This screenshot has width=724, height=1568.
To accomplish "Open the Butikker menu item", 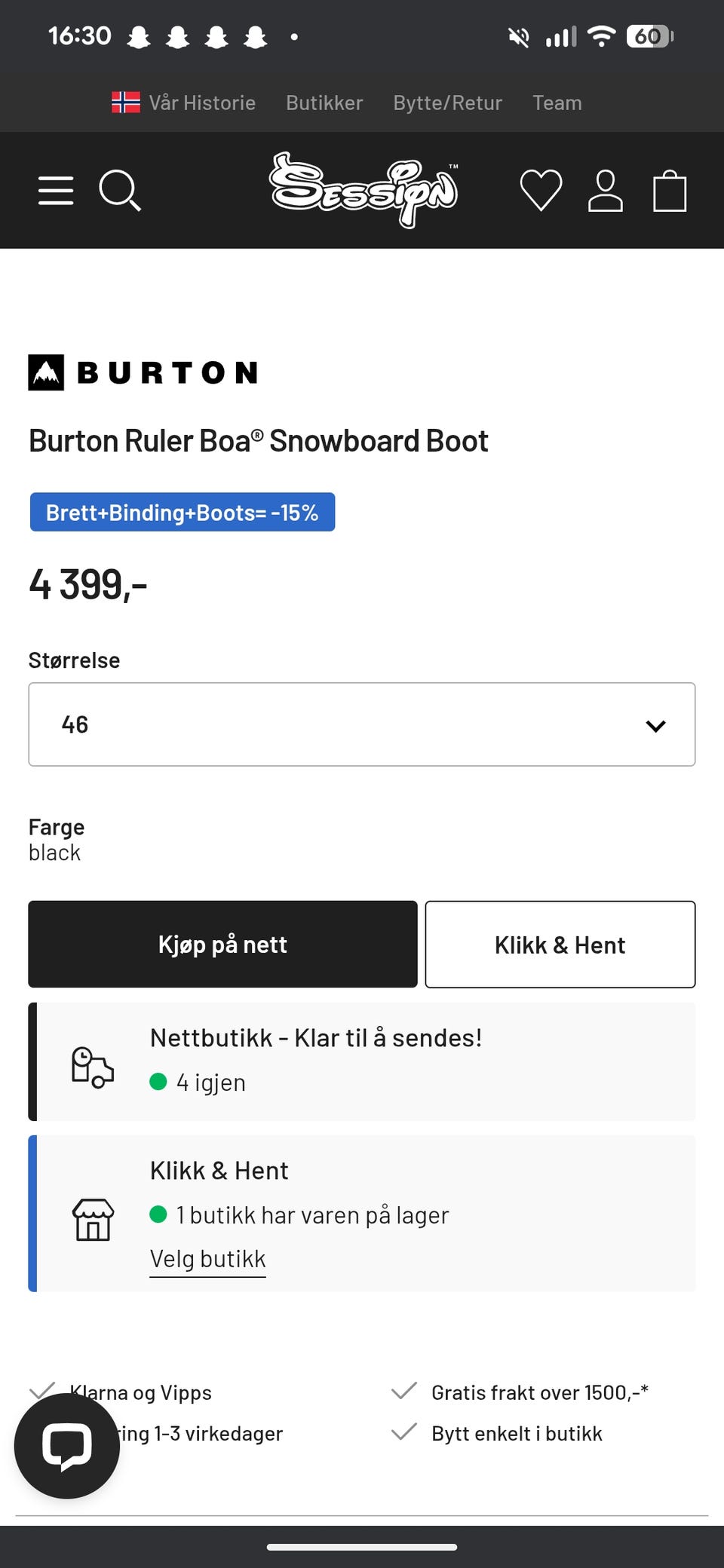I will [x=324, y=103].
